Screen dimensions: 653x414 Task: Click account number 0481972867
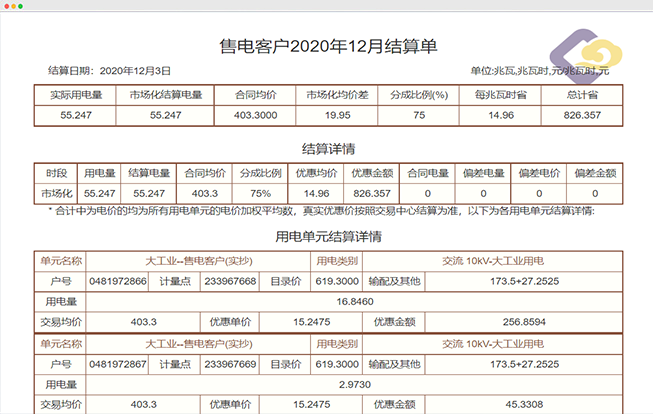(x=116, y=364)
